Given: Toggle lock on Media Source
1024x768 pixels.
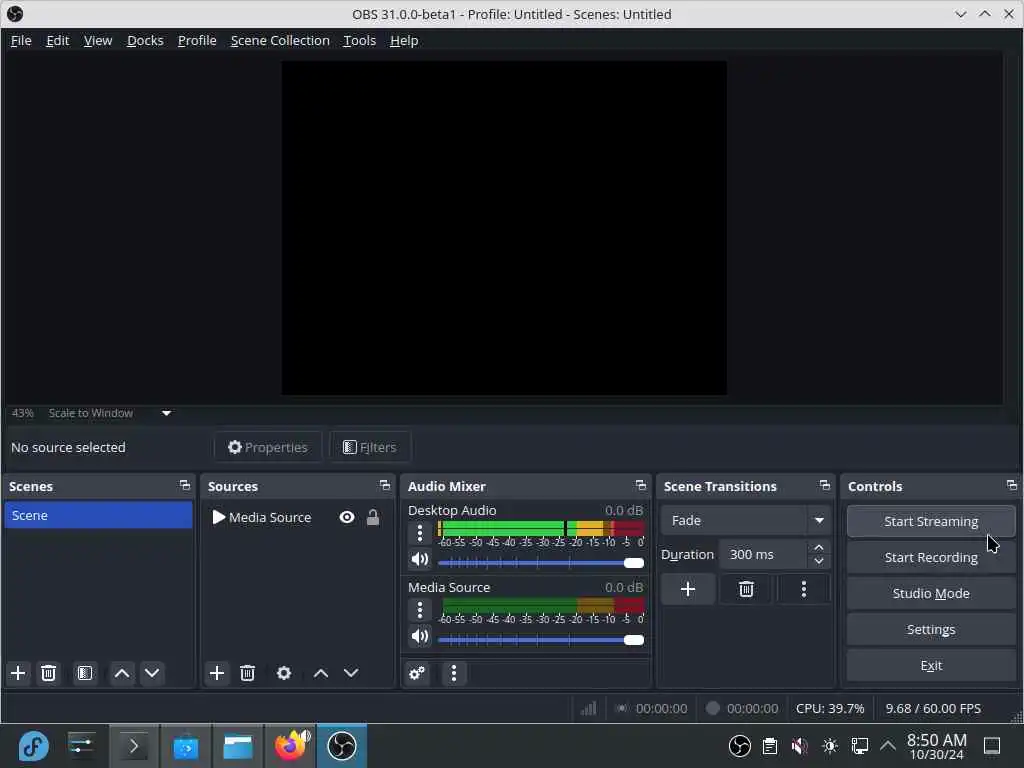Looking at the screenshot, I should tap(373, 517).
